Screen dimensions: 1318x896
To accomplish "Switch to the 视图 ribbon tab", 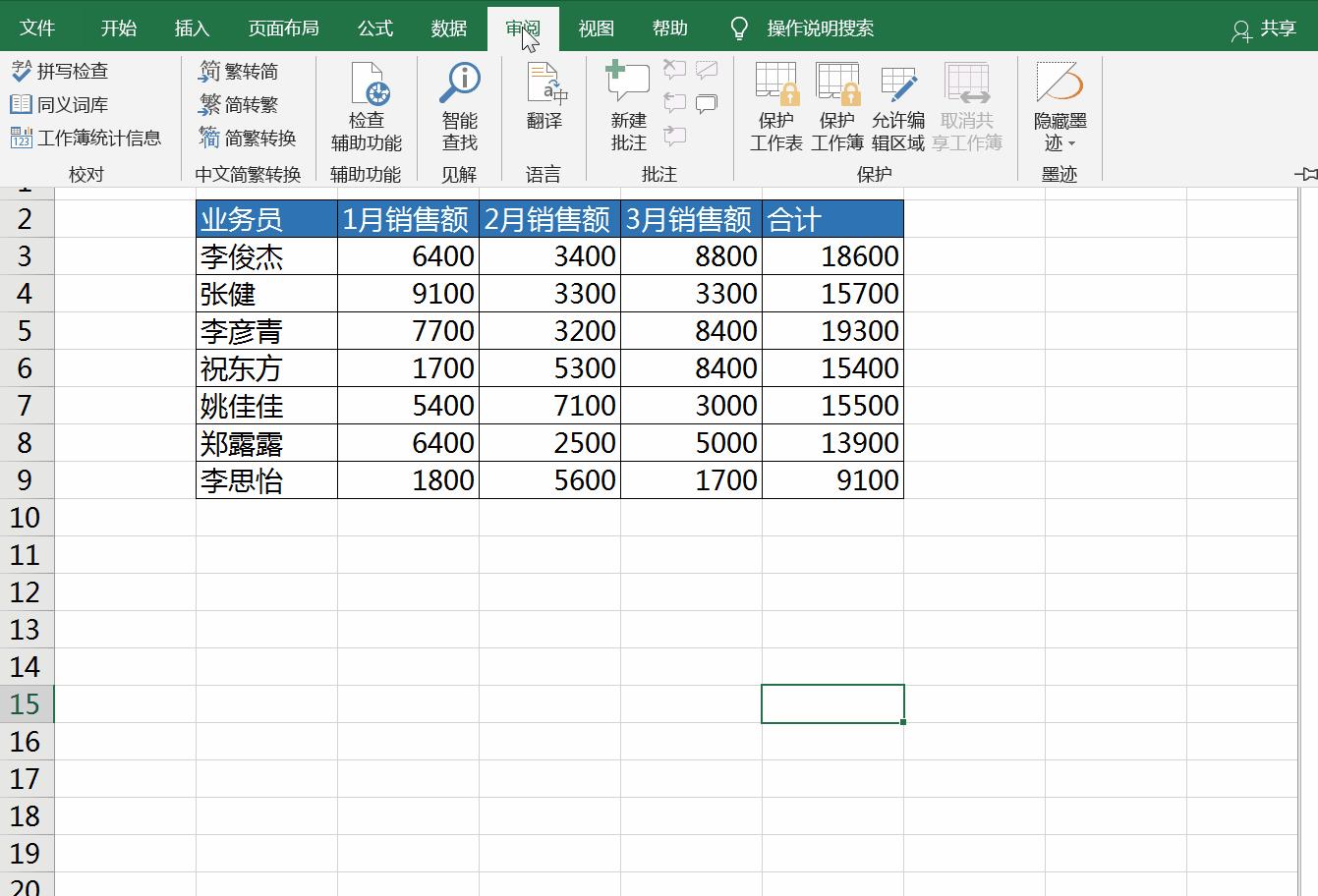I will click(x=597, y=28).
